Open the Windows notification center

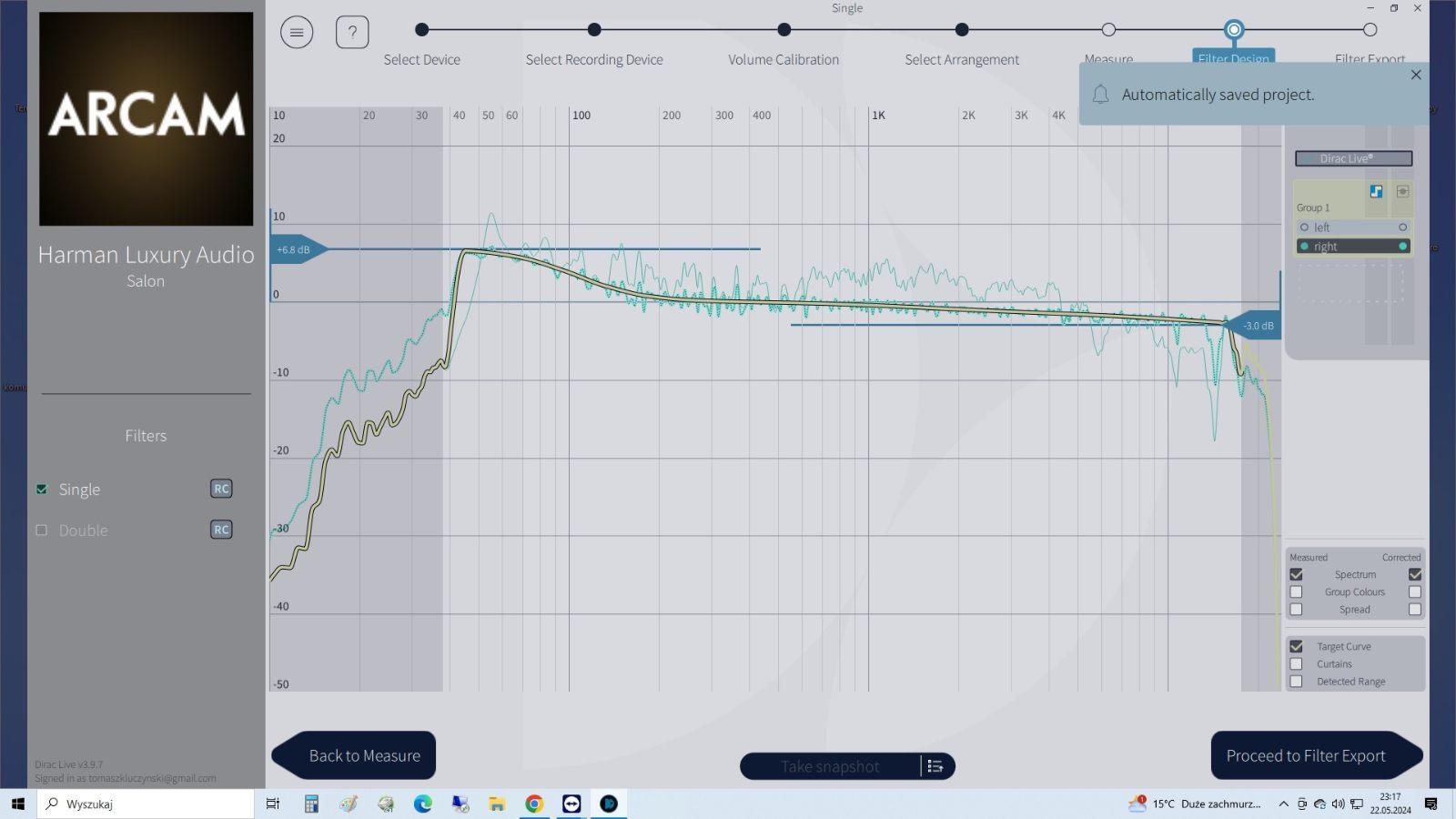pyautogui.click(x=1431, y=804)
